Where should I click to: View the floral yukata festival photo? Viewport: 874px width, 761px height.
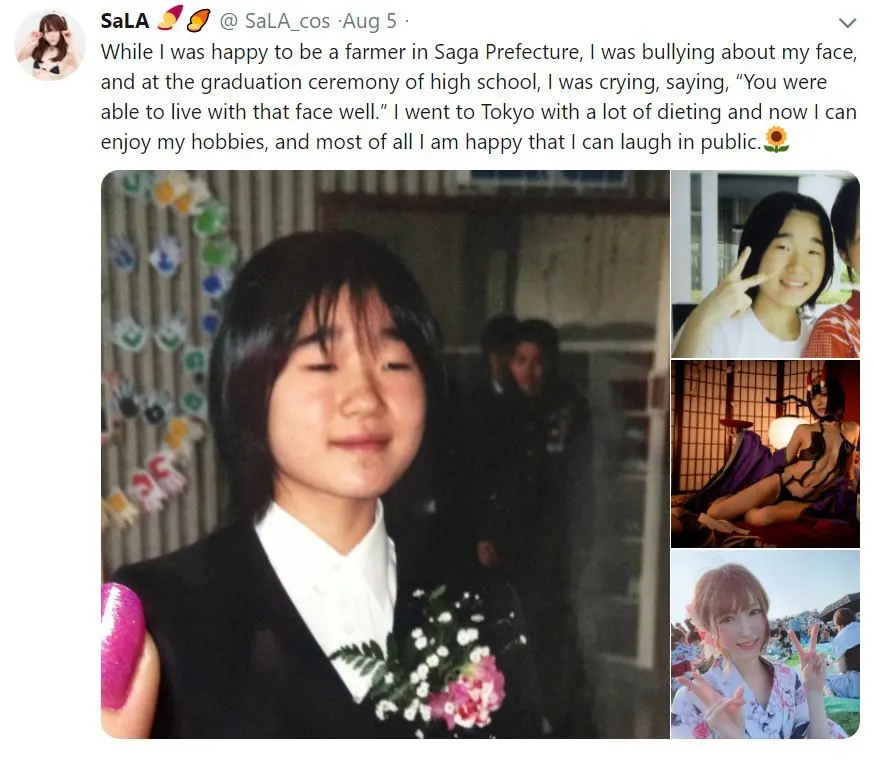click(765, 644)
